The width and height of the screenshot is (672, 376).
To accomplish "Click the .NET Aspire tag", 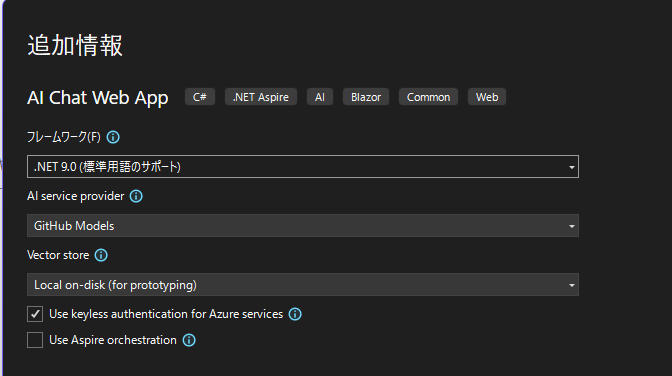I will click(x=261, y=97).
